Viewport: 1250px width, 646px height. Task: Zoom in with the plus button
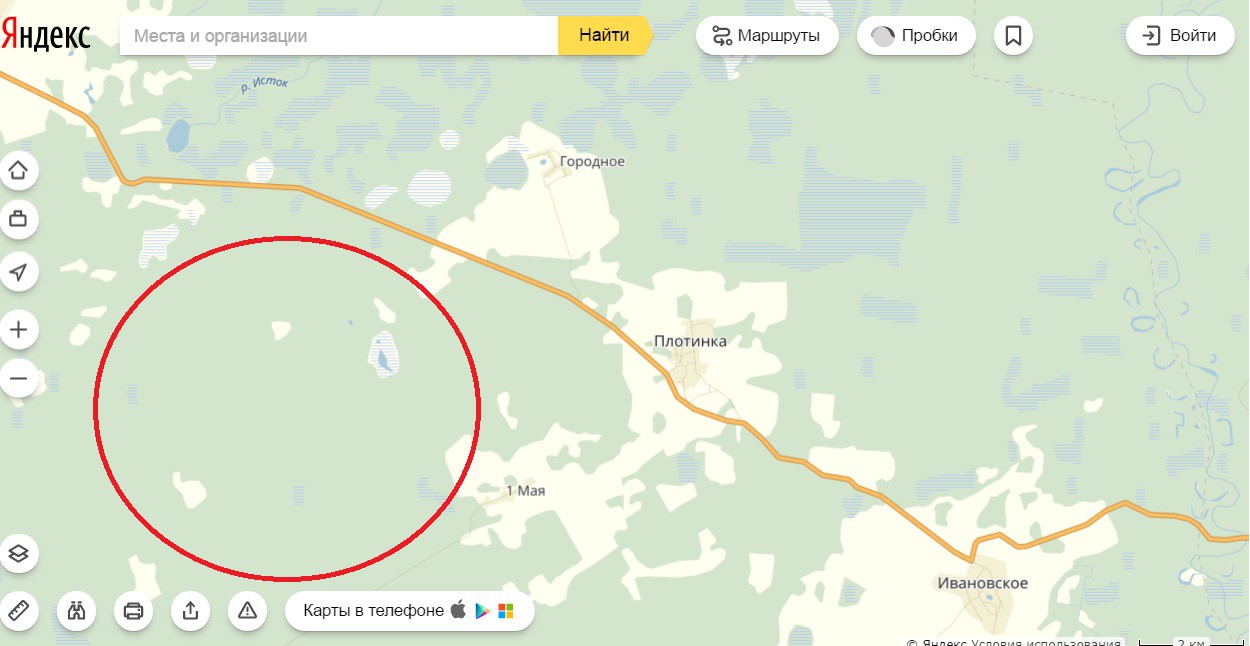19,329
